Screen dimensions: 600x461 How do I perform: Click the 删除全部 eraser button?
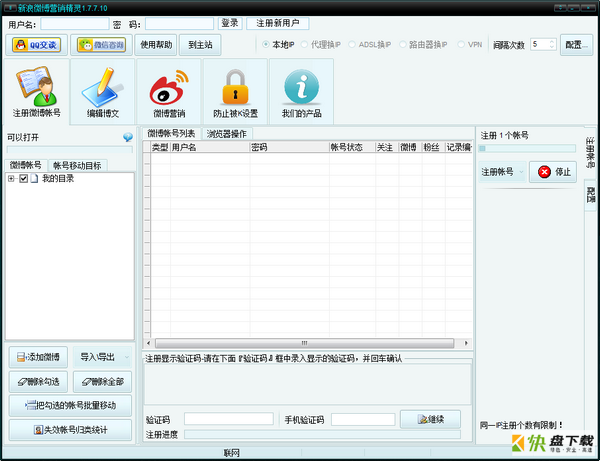(103, 381)
